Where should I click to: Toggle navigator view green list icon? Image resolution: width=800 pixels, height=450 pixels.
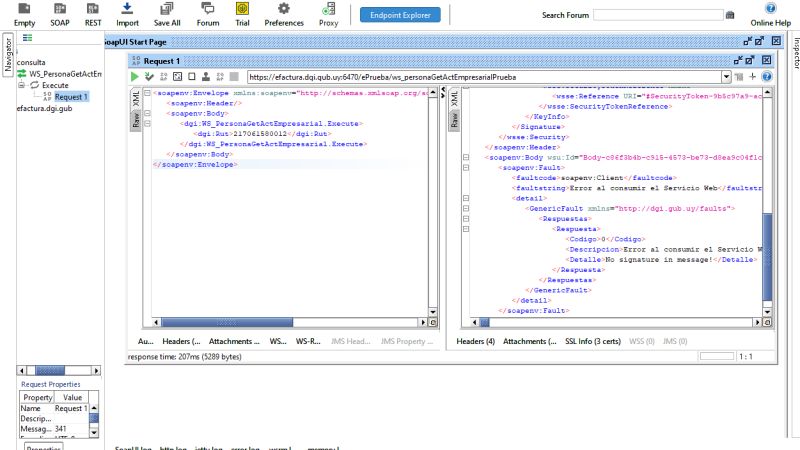click(x=28, y=38)
